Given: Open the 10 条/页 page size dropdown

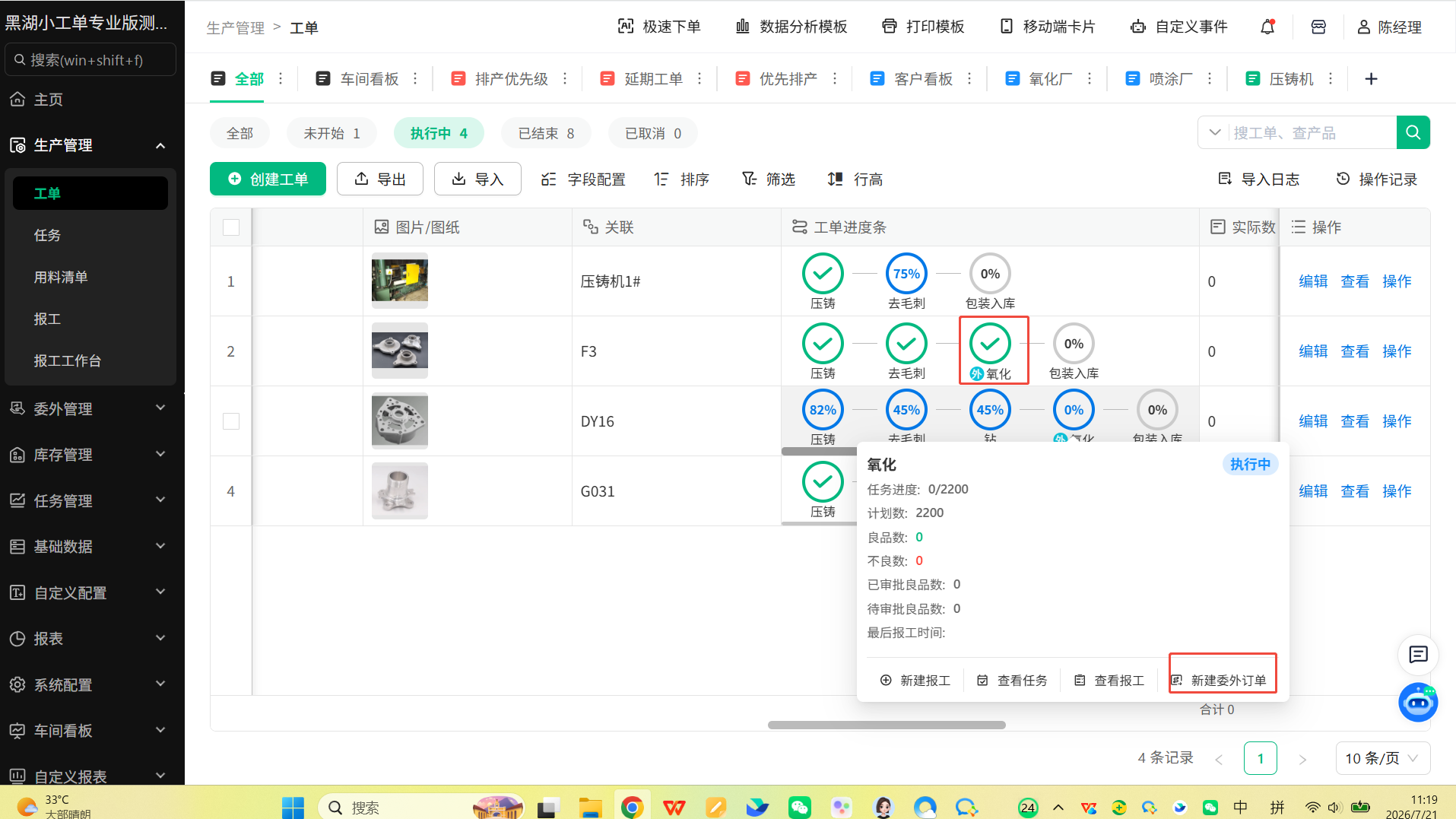Looking at the screenshot, I should pos(1382,758).
